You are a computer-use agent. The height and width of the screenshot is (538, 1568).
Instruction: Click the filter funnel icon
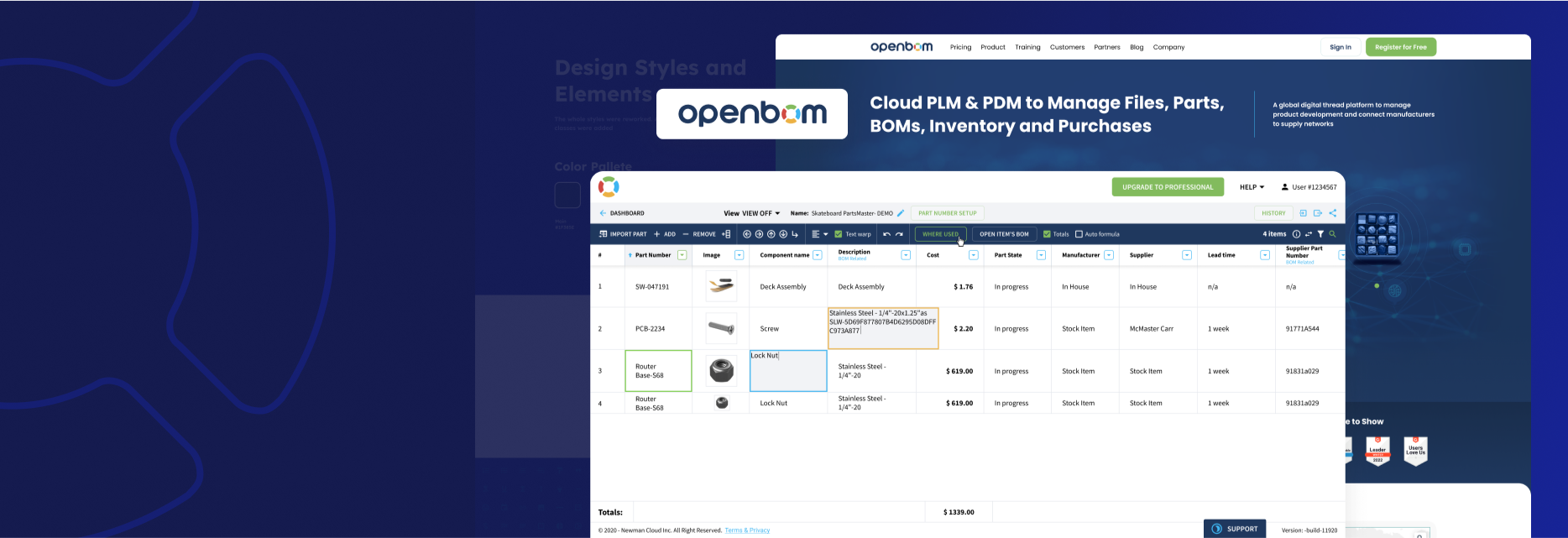pyautogui.click(x=1320, y=234)
